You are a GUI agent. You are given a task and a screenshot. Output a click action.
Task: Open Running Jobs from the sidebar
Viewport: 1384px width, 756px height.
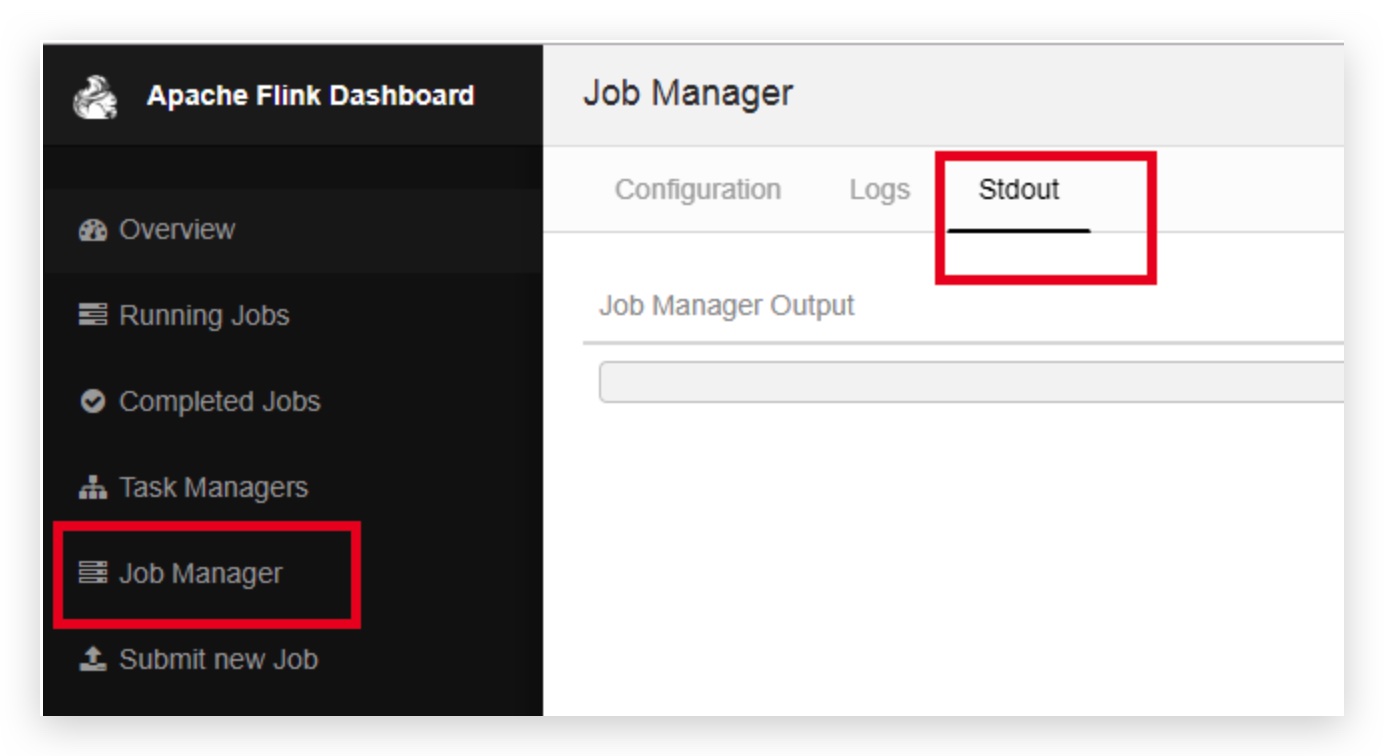point(204,316)
